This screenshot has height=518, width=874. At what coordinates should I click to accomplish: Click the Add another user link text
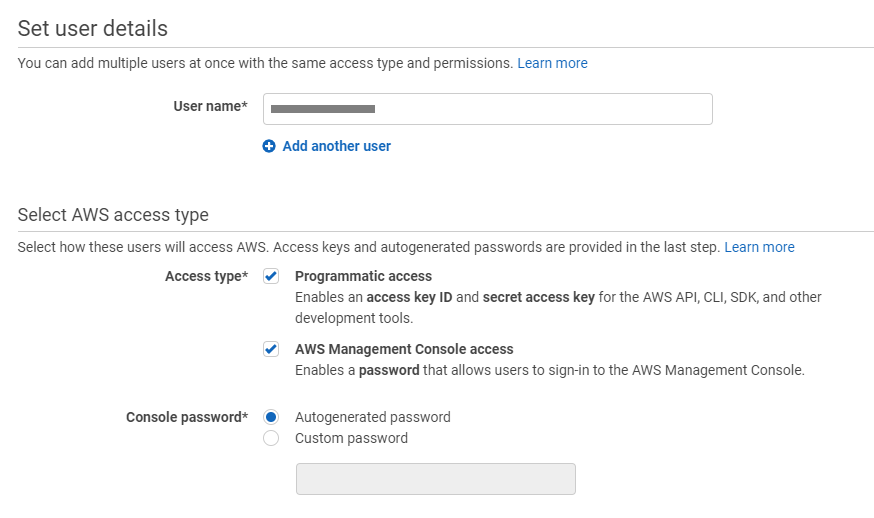click(336, 146)
